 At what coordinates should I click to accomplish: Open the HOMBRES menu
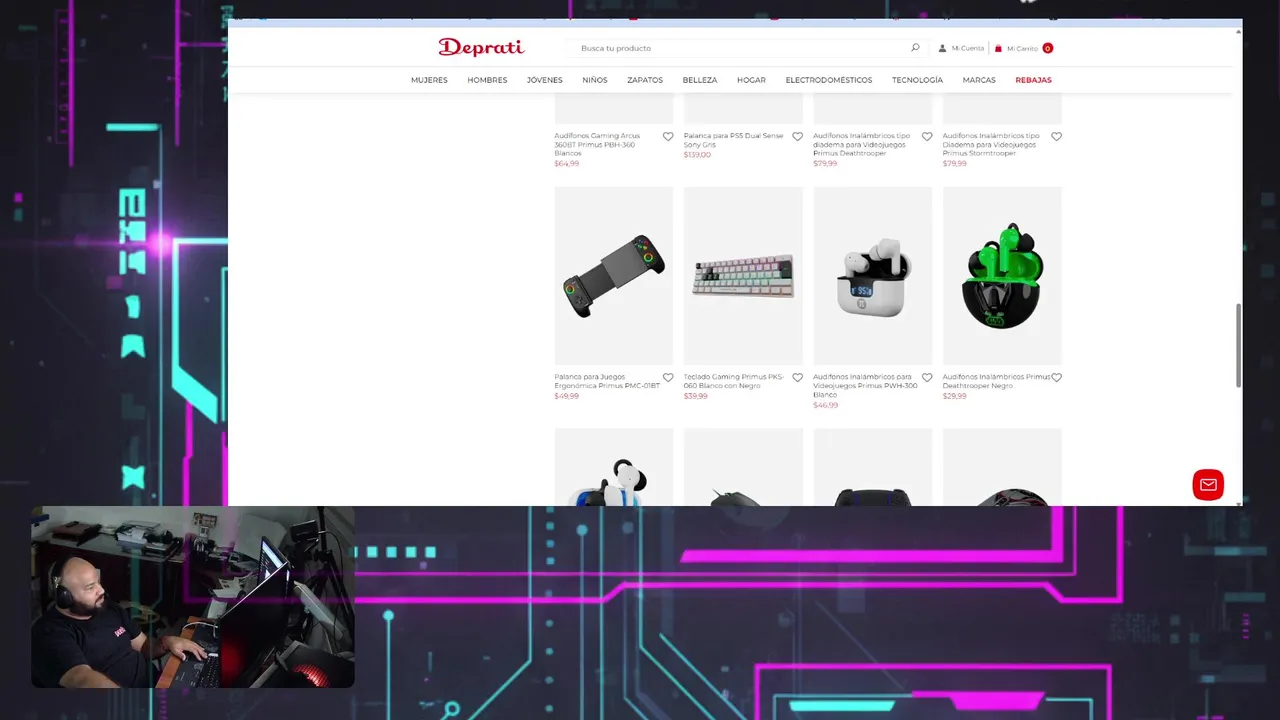487,80
